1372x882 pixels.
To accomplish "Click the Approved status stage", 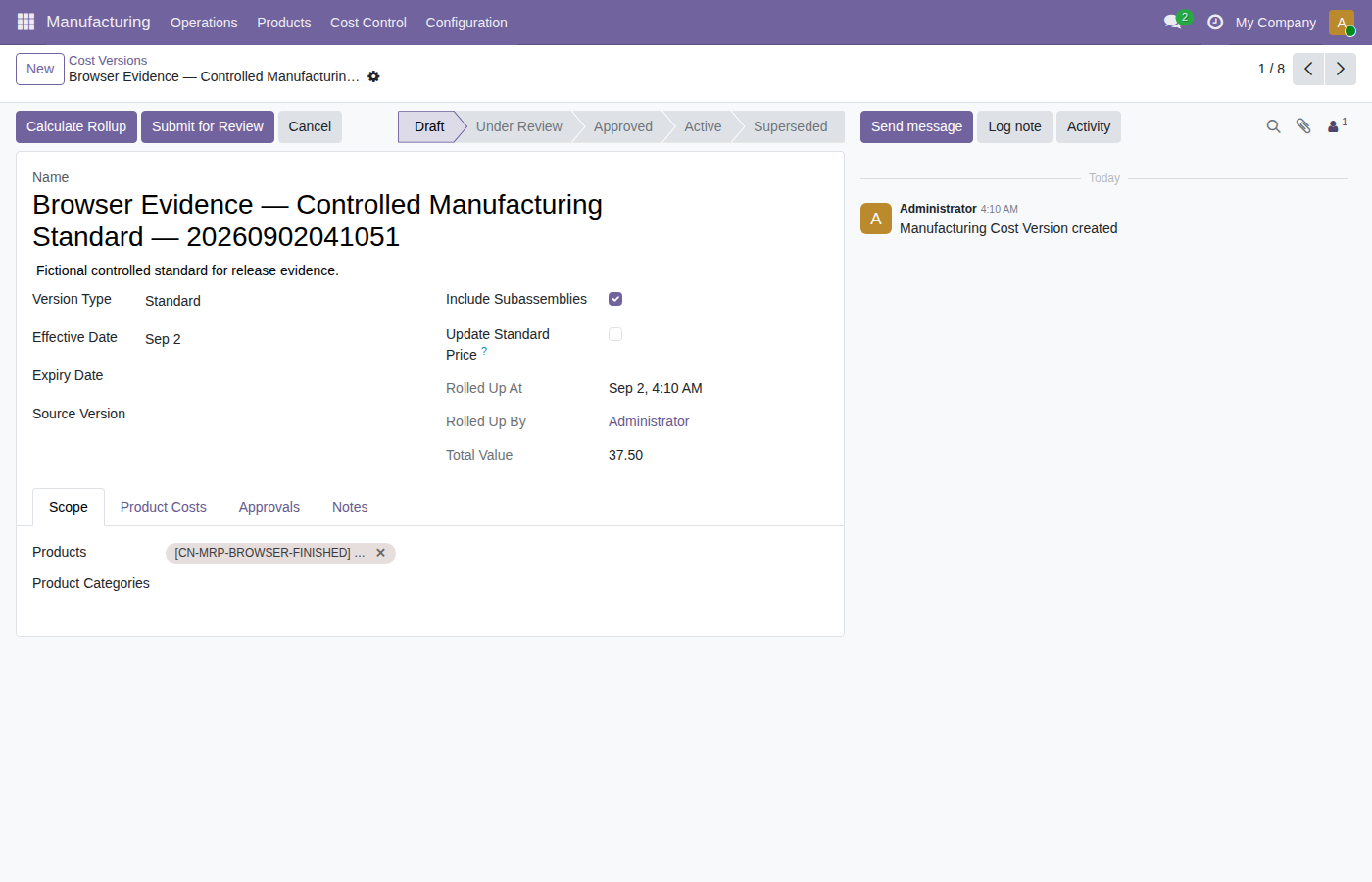I will coord(623,126).
